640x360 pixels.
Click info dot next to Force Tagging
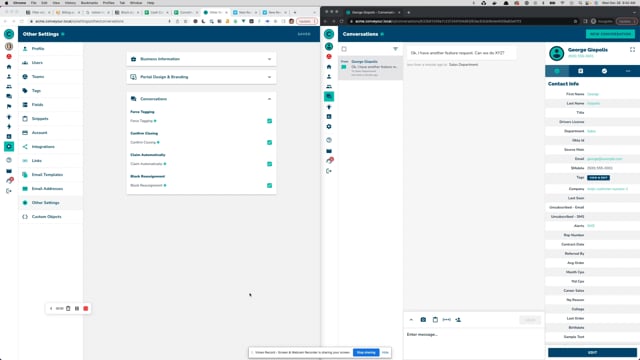[x=155, y=121]
